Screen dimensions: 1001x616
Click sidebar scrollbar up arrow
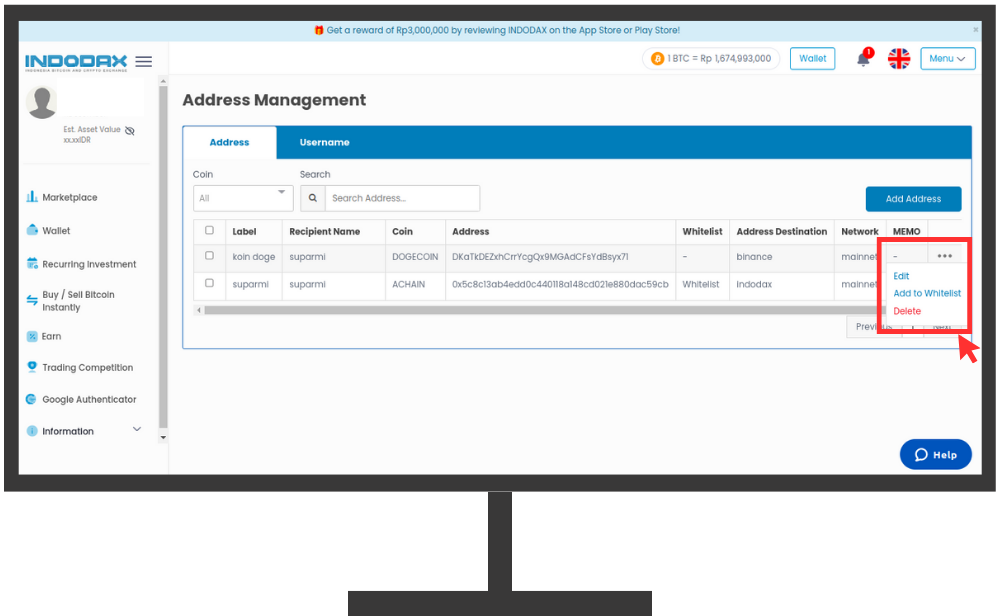click(163, 81)
